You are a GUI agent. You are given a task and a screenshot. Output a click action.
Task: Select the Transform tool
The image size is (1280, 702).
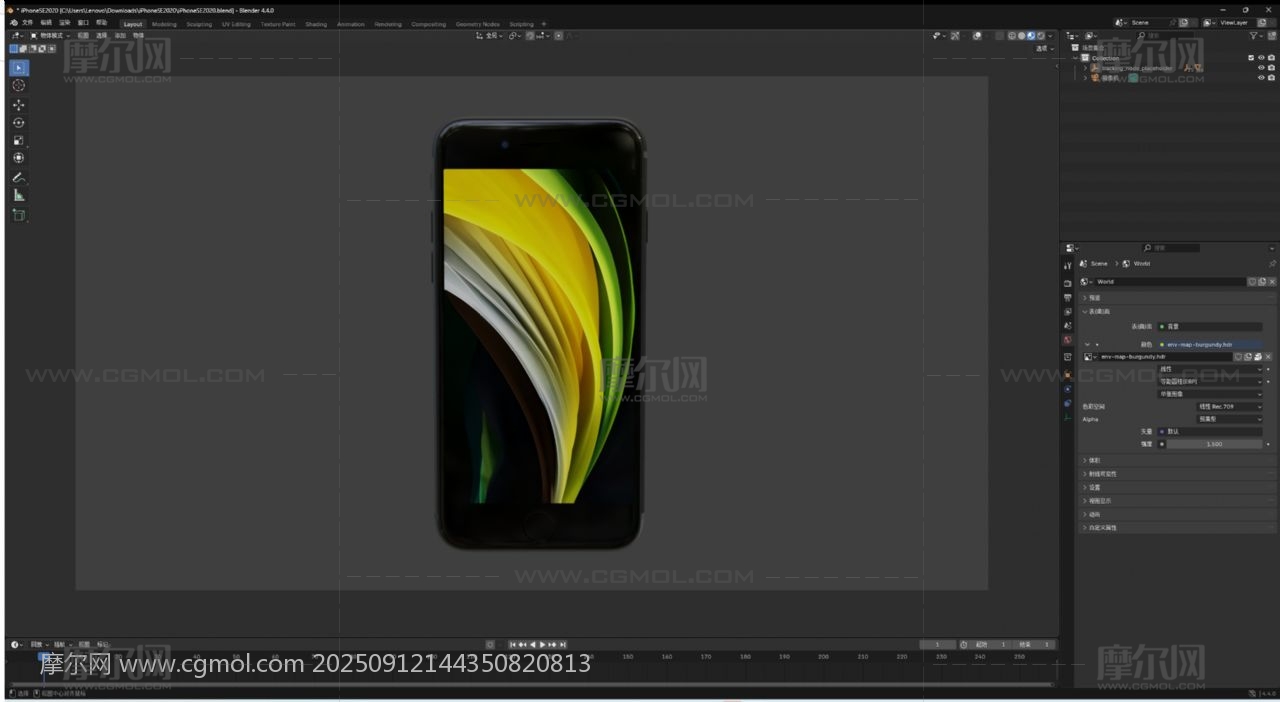click(x=19, y=158)
